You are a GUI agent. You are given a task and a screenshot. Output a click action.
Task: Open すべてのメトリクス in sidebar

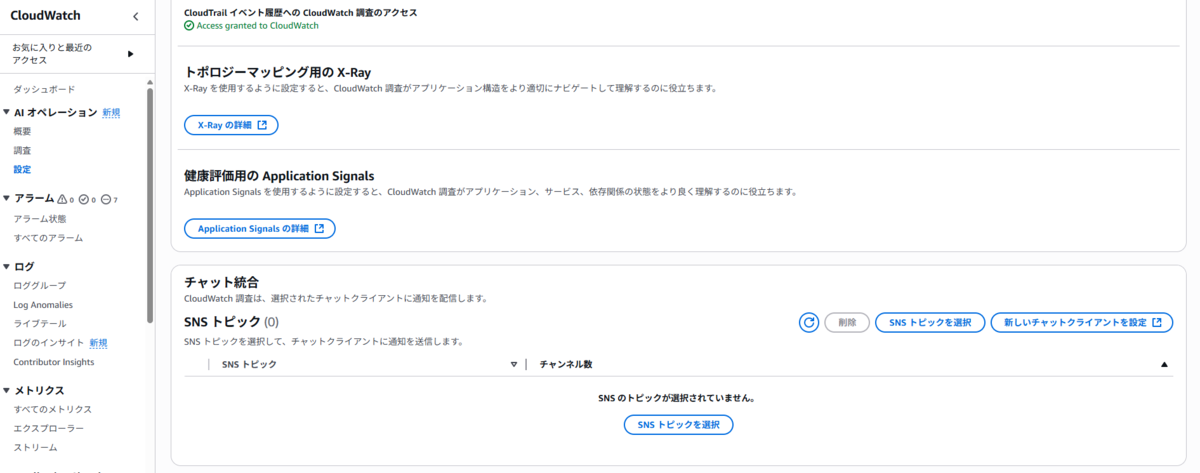[53, 409]
